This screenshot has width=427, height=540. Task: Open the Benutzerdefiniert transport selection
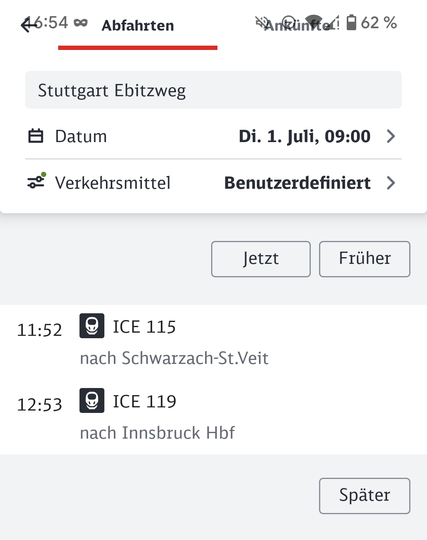[298, 183]
